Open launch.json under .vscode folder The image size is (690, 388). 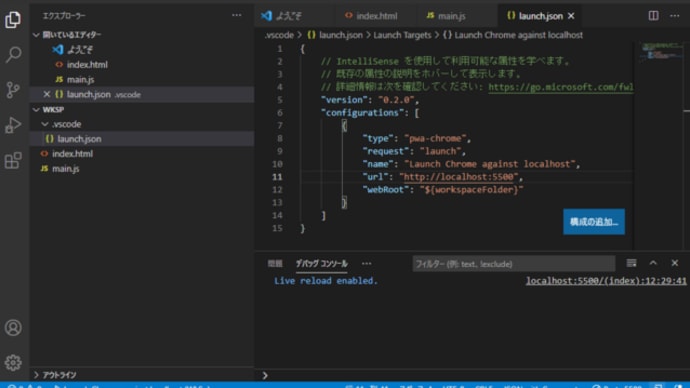coord(141,139)
